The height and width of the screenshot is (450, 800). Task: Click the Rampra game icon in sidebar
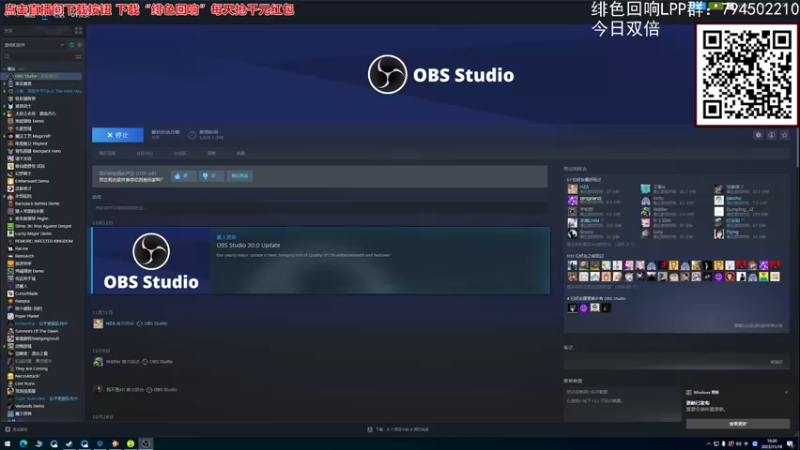[x=10, y=301]
